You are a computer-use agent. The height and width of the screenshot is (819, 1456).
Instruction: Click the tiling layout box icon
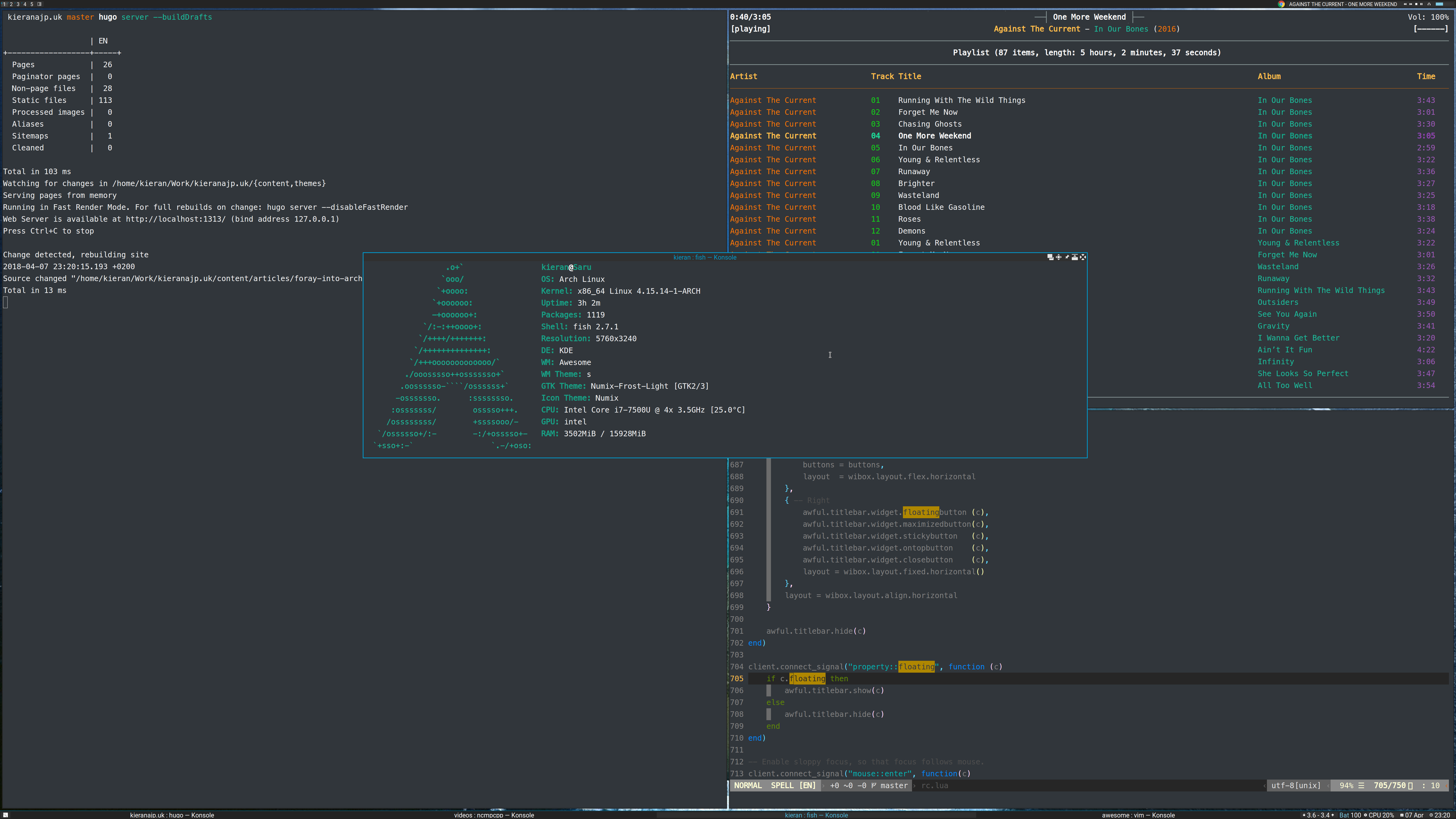coord(40,4)
